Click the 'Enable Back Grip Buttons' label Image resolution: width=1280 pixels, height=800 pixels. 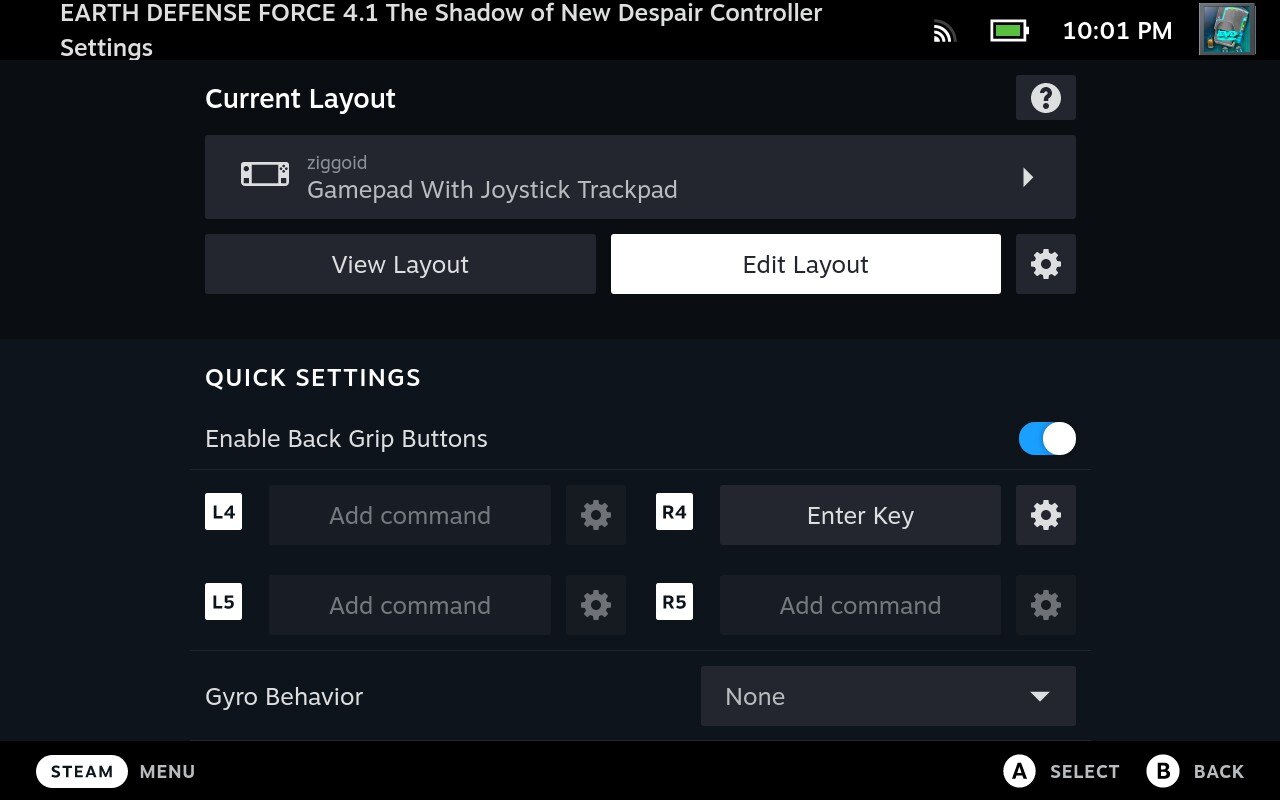click(x=346, y=439)
